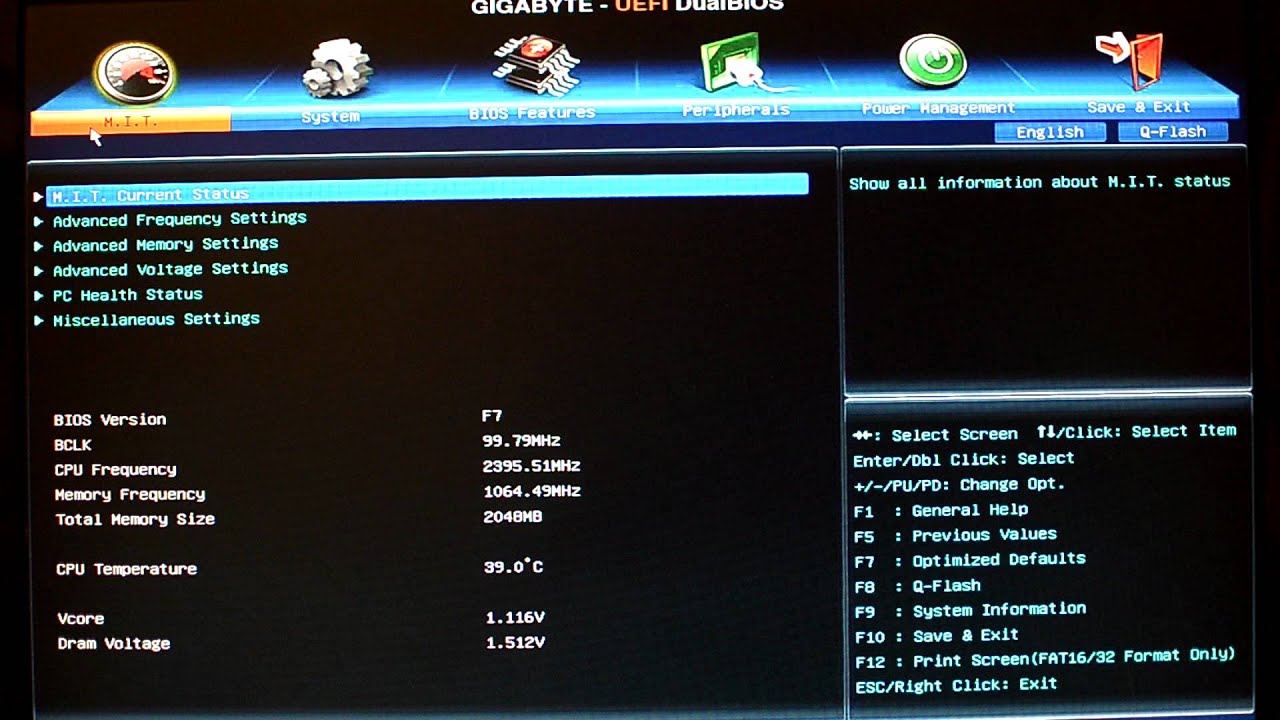Click the Memory Frequency label
This screenshot has height=720, width=1280.
[x=130, y=495]
